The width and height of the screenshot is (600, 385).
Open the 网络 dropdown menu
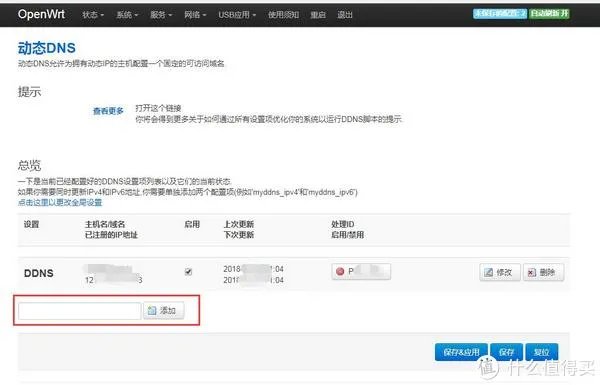tap(195, 15)
